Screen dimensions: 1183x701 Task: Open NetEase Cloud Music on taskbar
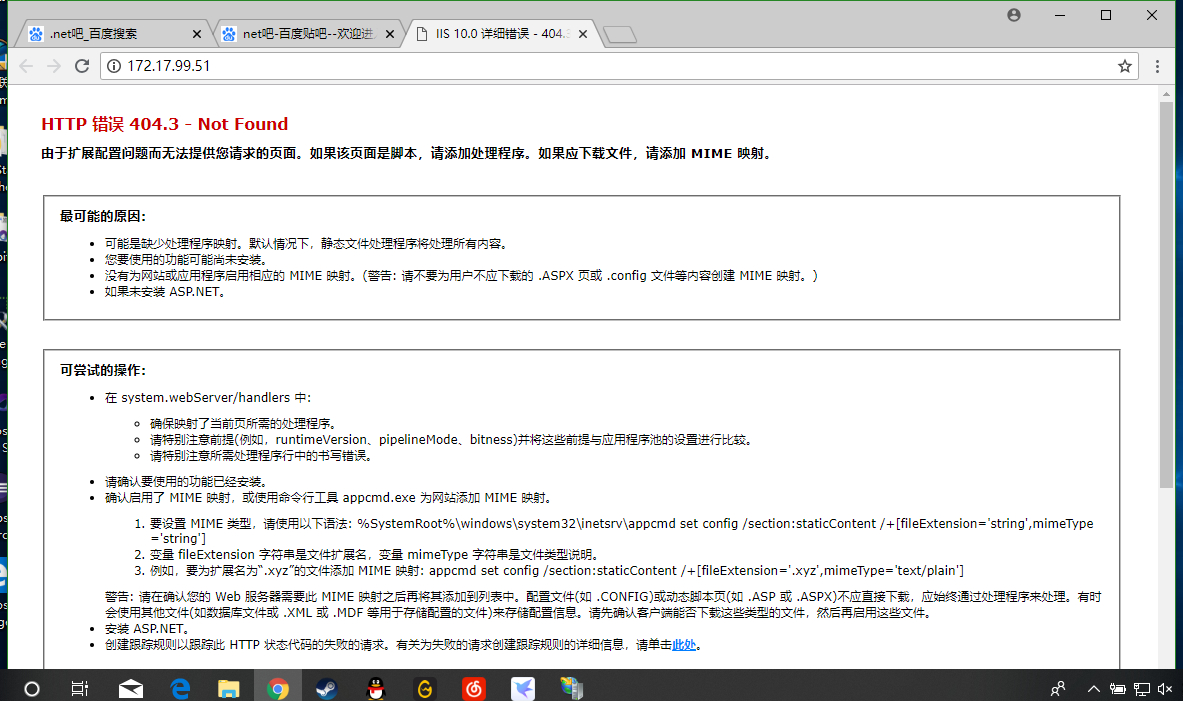pos(474,688)
